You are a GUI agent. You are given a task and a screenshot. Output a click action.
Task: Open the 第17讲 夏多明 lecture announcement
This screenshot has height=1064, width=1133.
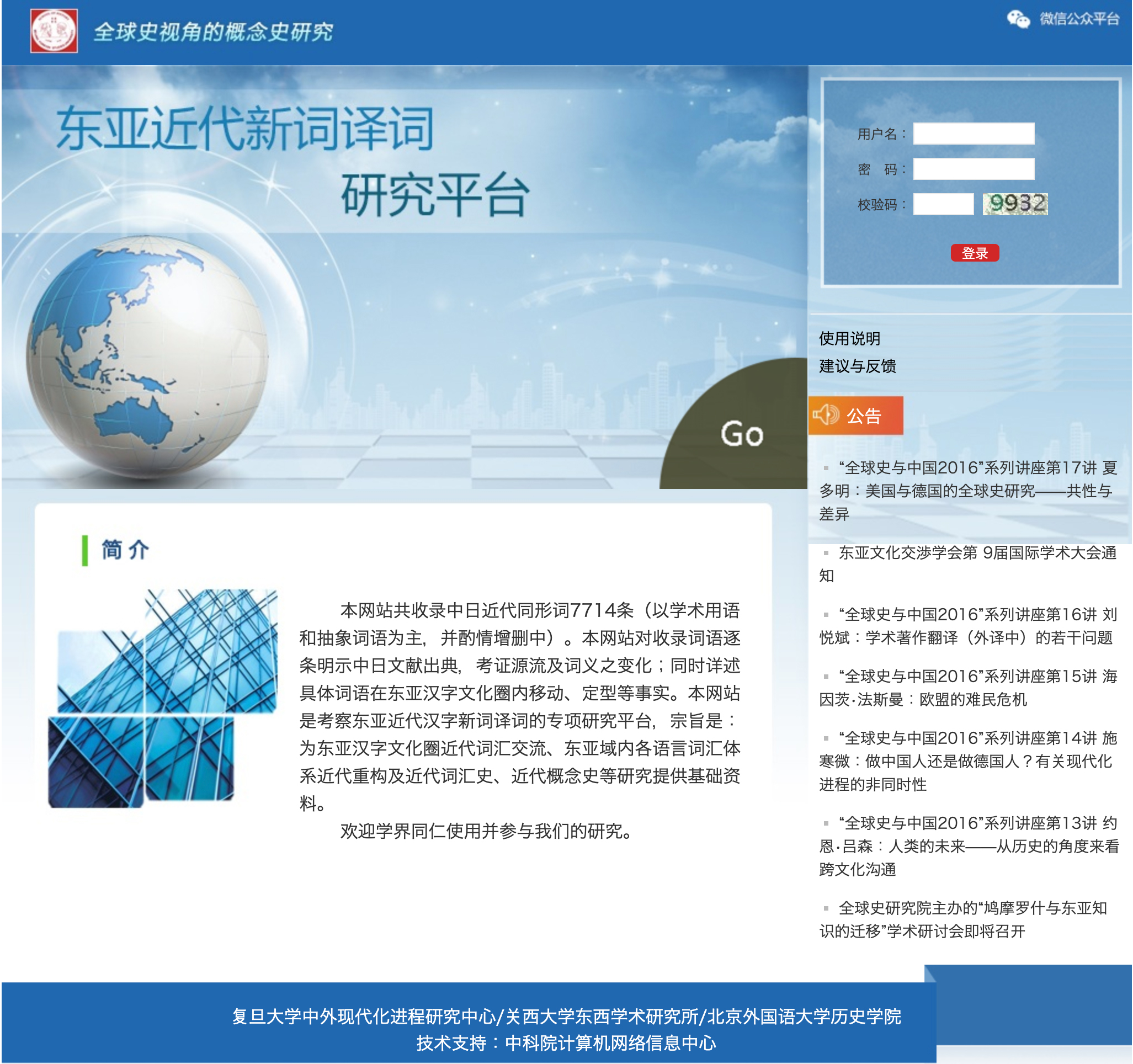(x=969, y=491)
